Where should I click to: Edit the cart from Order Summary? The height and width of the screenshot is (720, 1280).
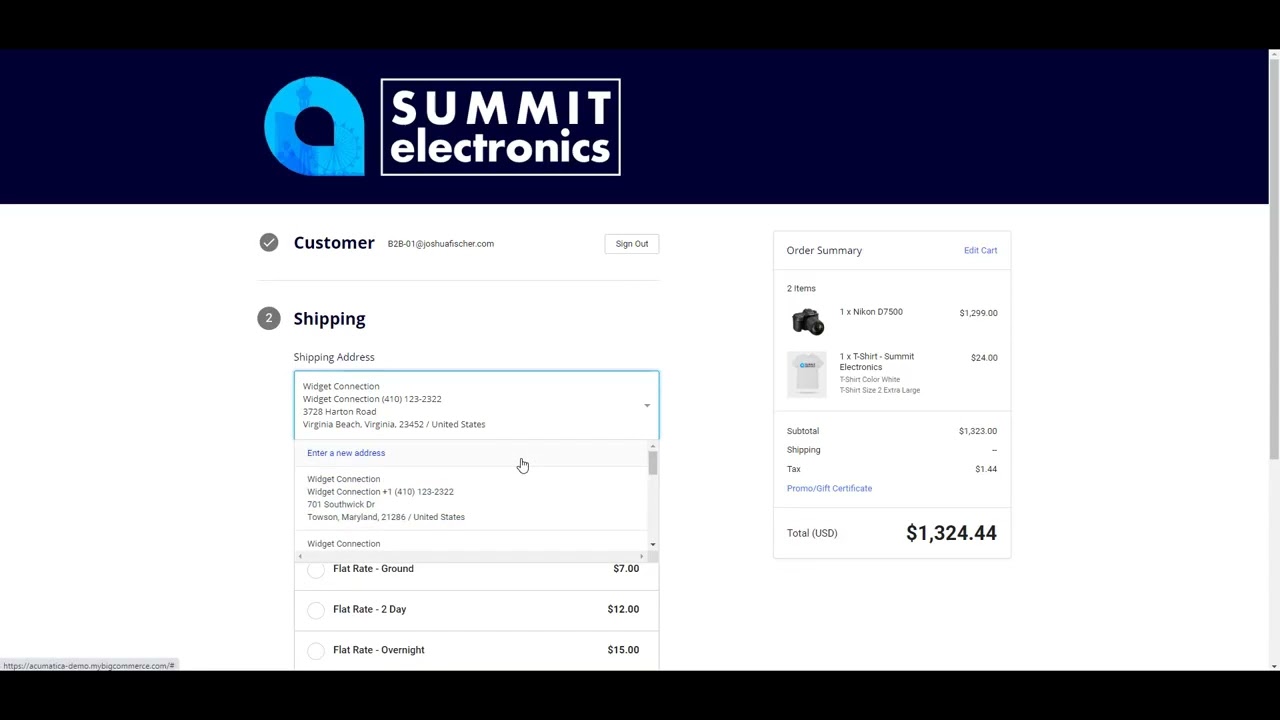coord(980,250)
